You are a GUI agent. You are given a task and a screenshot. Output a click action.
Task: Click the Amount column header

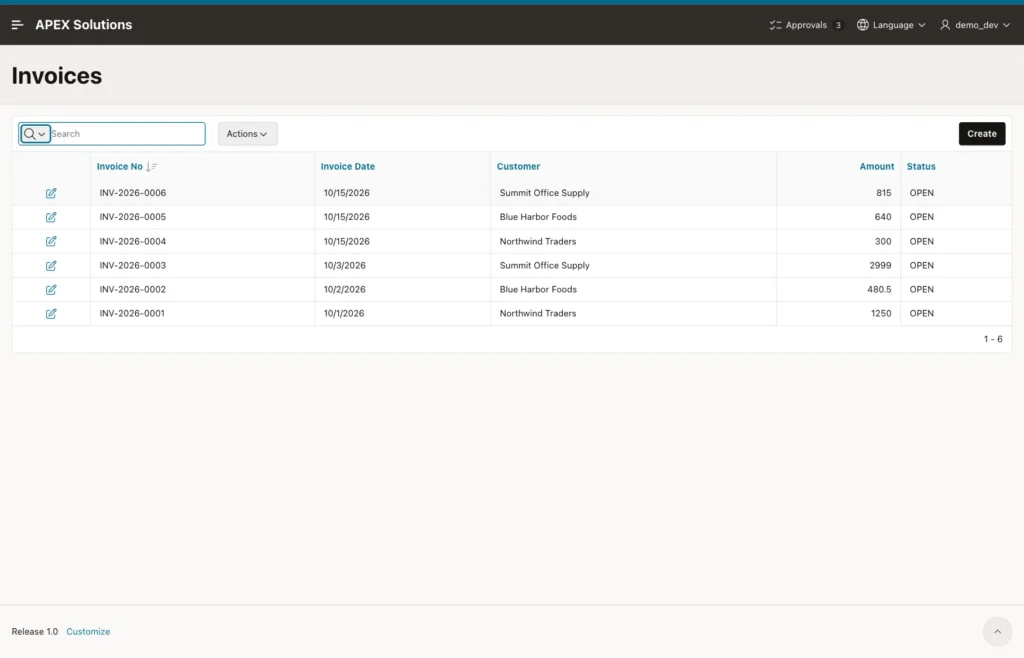point(876,166)
